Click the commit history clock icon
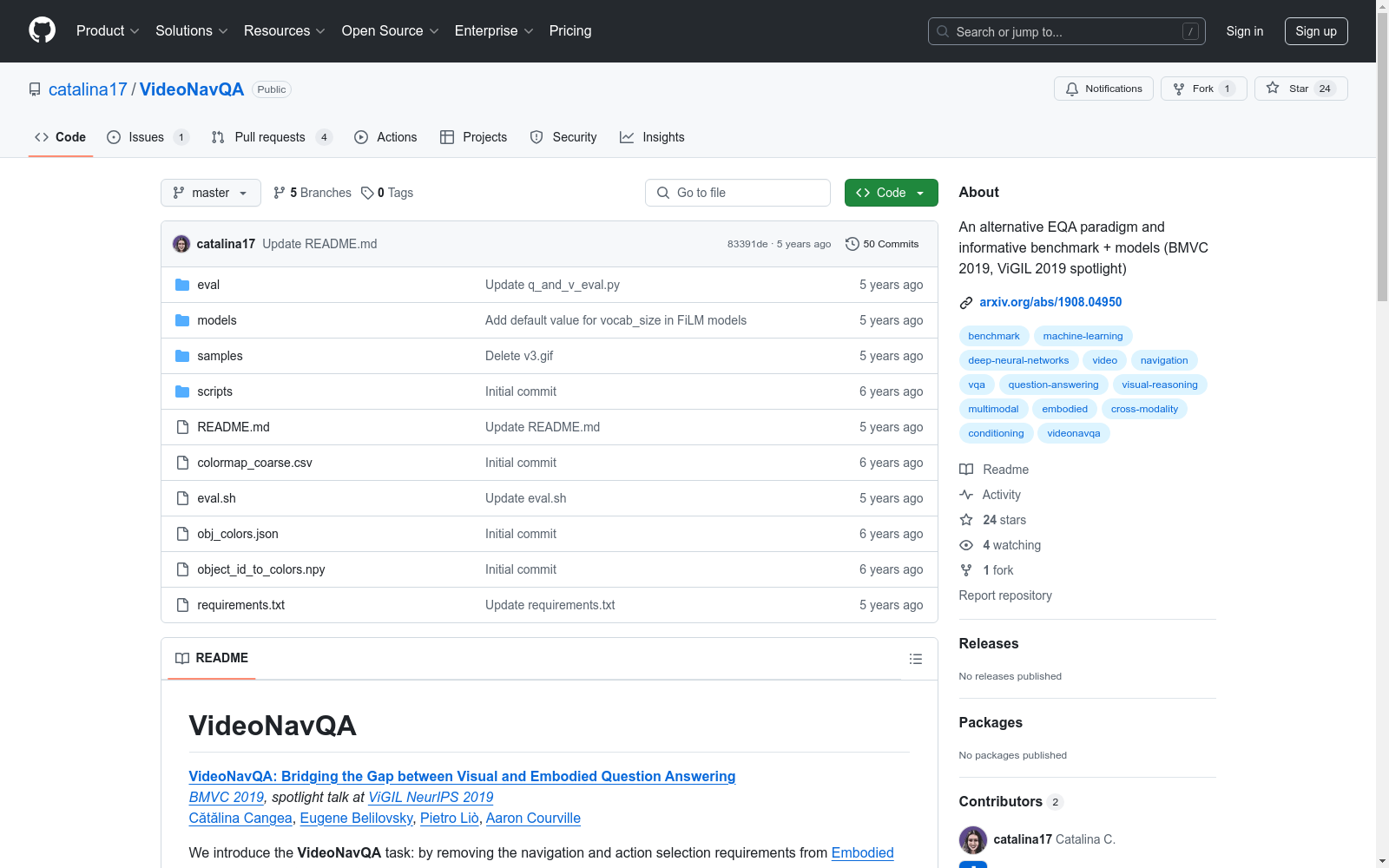The width and height of the screenshot is (1389, 868). coord(852,244)
